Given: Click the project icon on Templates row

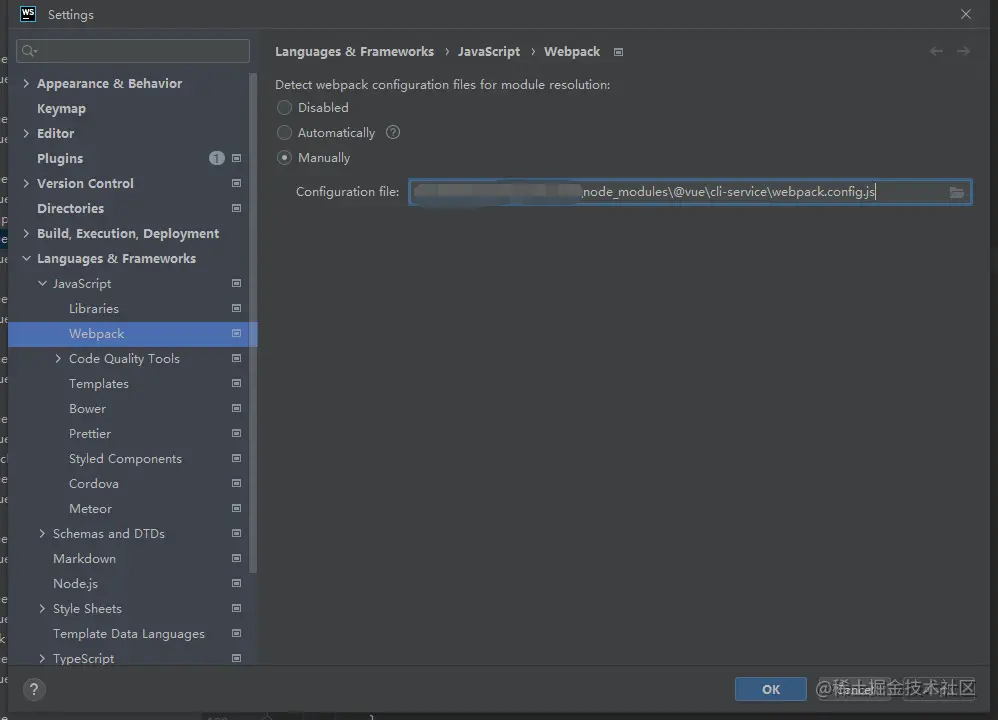Looking at the screenshot, I should 236,383.
